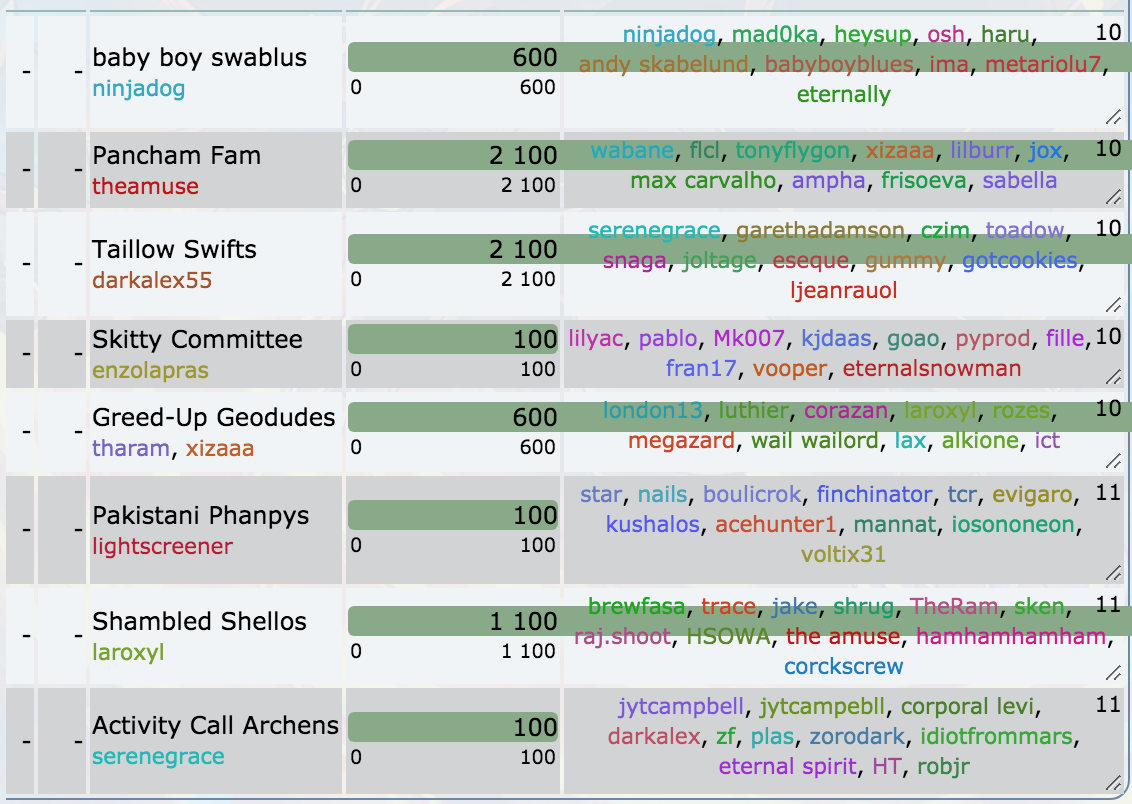The image size is (1132, 804).
Task: Click the Activity Call Archens 100 budget bar
Action: 453,727
